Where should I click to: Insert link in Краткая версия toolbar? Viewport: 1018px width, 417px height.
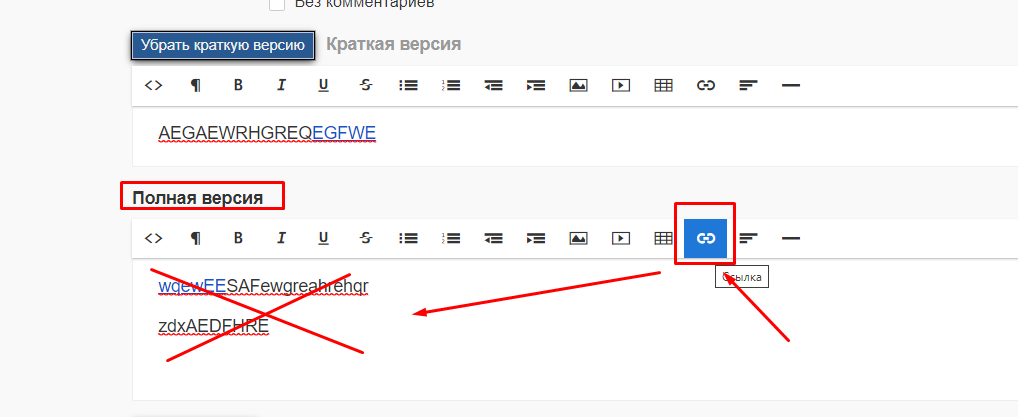(x=706, y=85)
